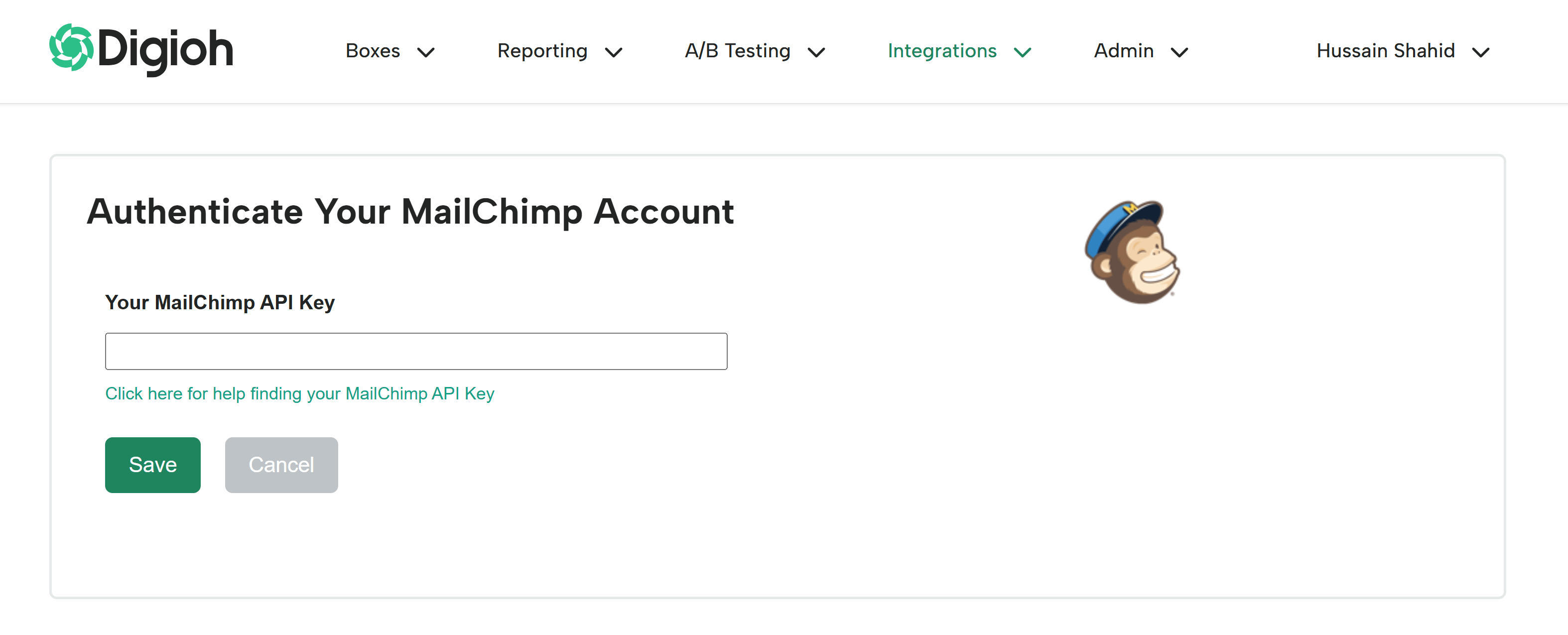The width and height of the screenshot is (1568, 635).
Task: Click the Authenticate Your MailChimp Account heading
Action: coord(410,212)
